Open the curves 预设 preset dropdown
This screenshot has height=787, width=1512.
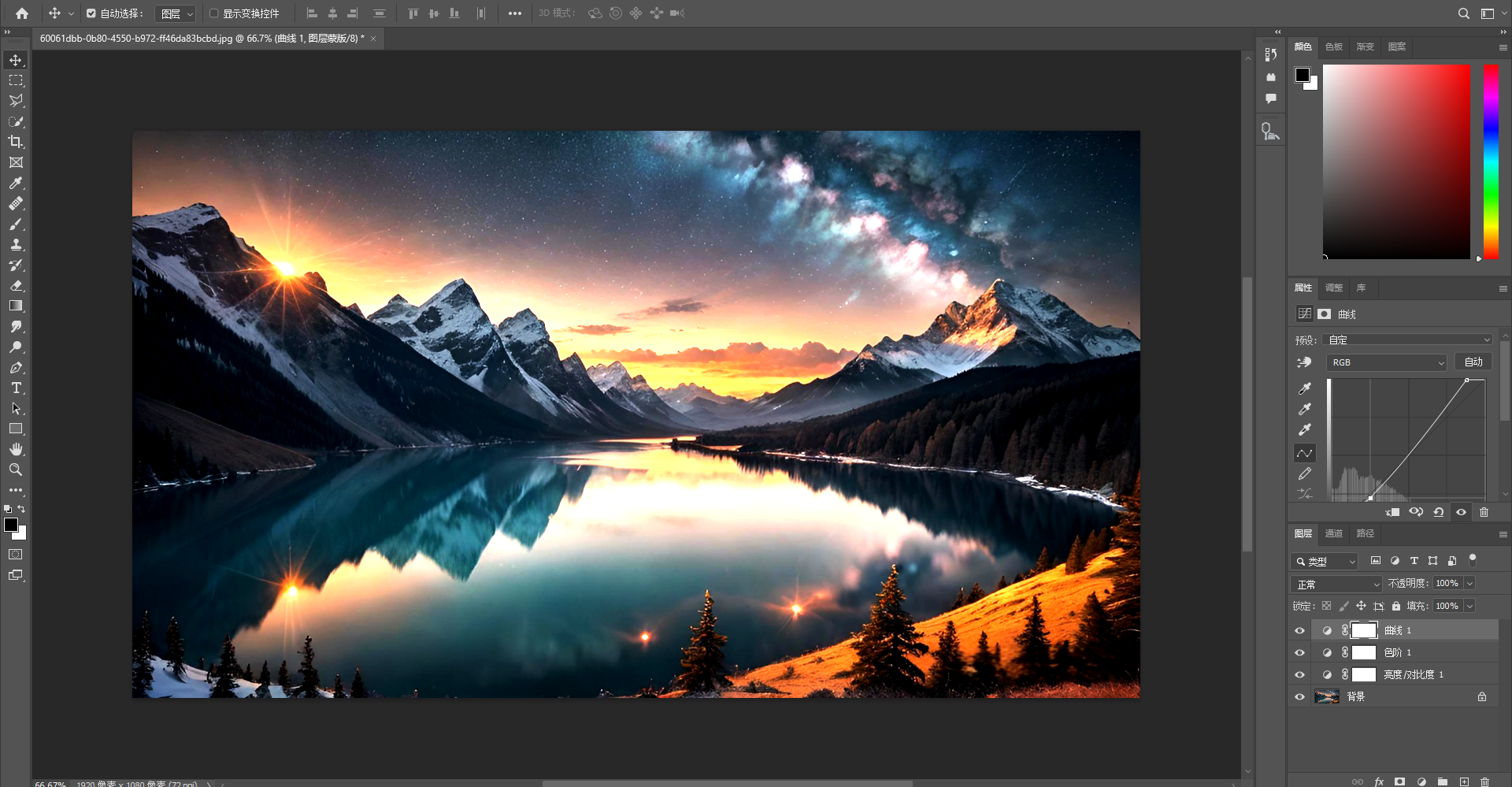pos(1409,340)
